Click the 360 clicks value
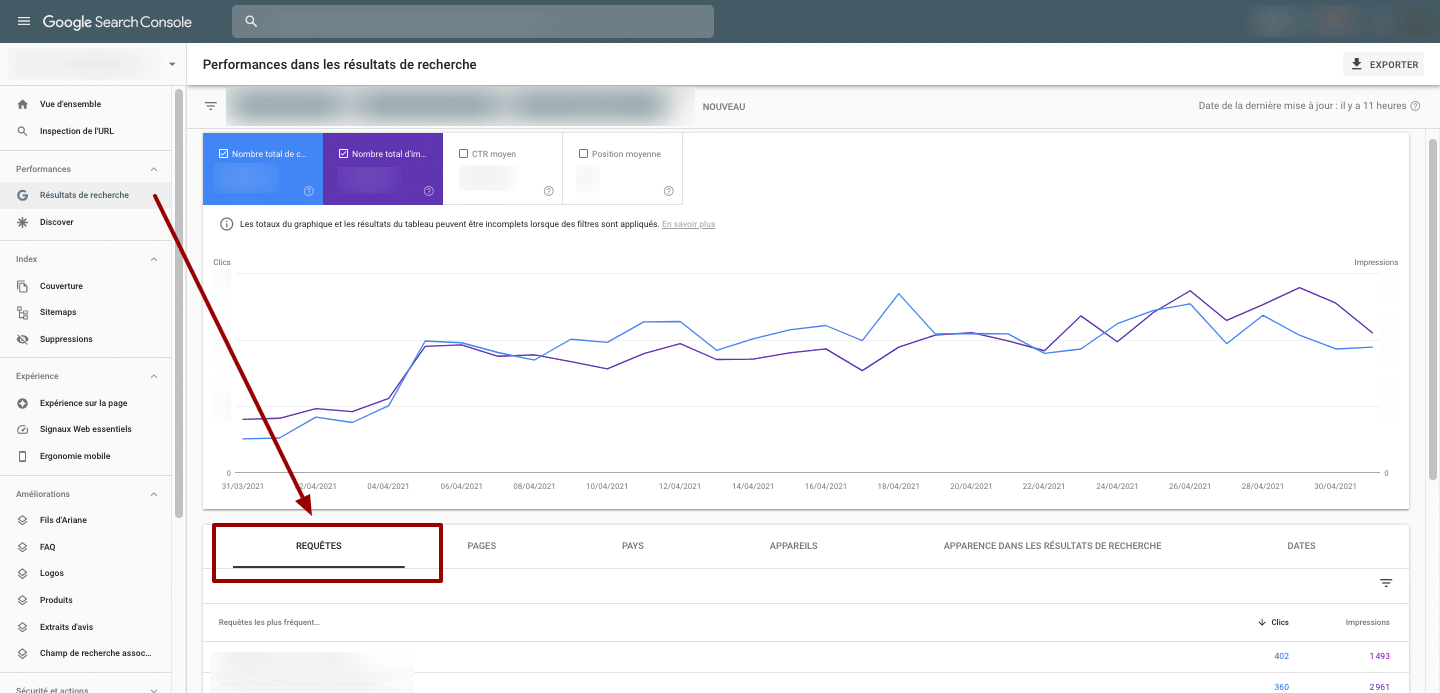 1282,687
